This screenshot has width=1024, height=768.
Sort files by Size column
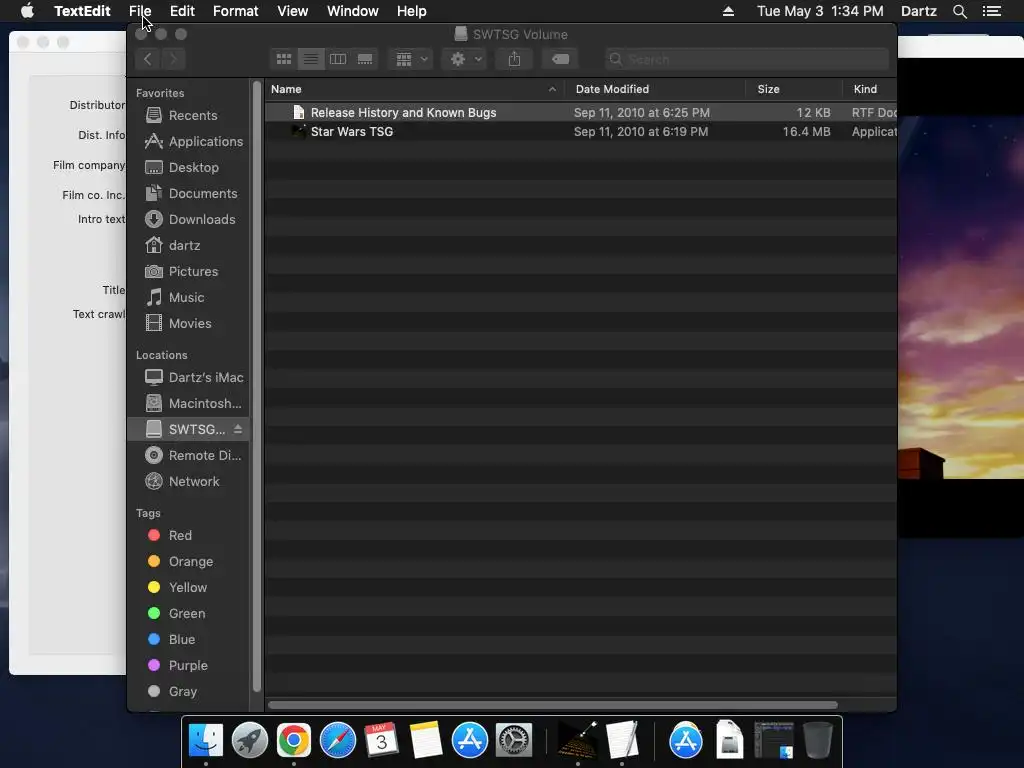pyautogui.click(x=794, y=89)
